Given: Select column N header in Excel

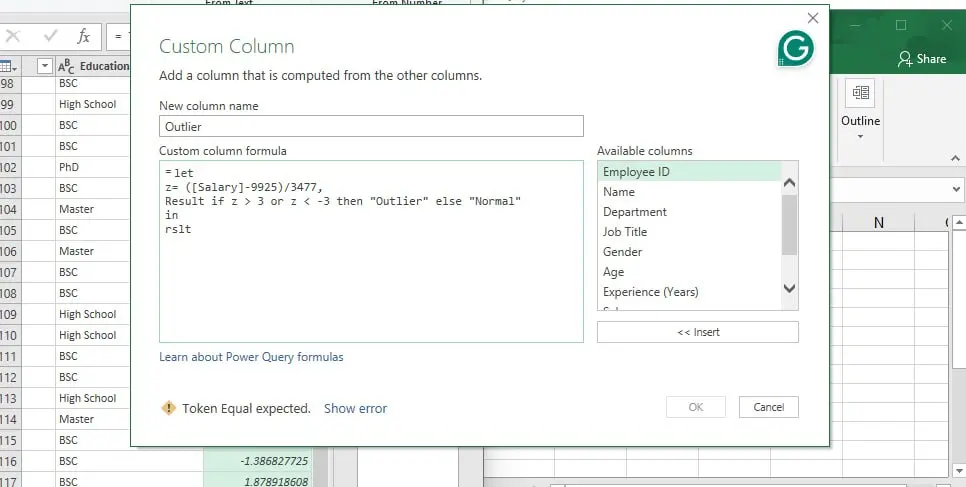Looking at the screenshot, I should [x=879, y=223].
